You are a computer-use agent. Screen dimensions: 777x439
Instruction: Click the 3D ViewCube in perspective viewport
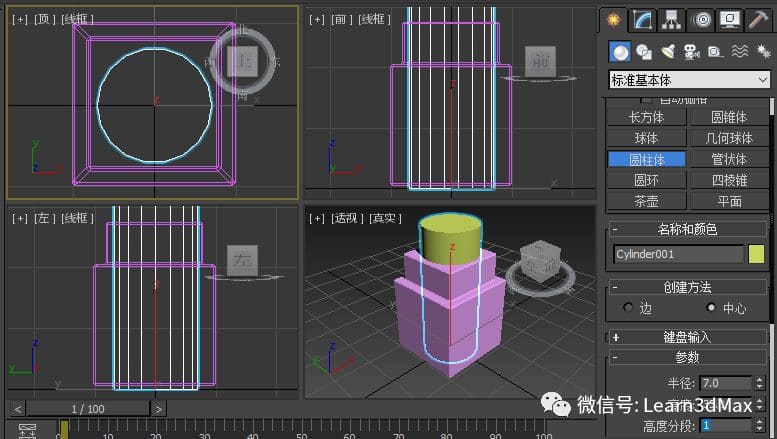[x=540, y=261]
